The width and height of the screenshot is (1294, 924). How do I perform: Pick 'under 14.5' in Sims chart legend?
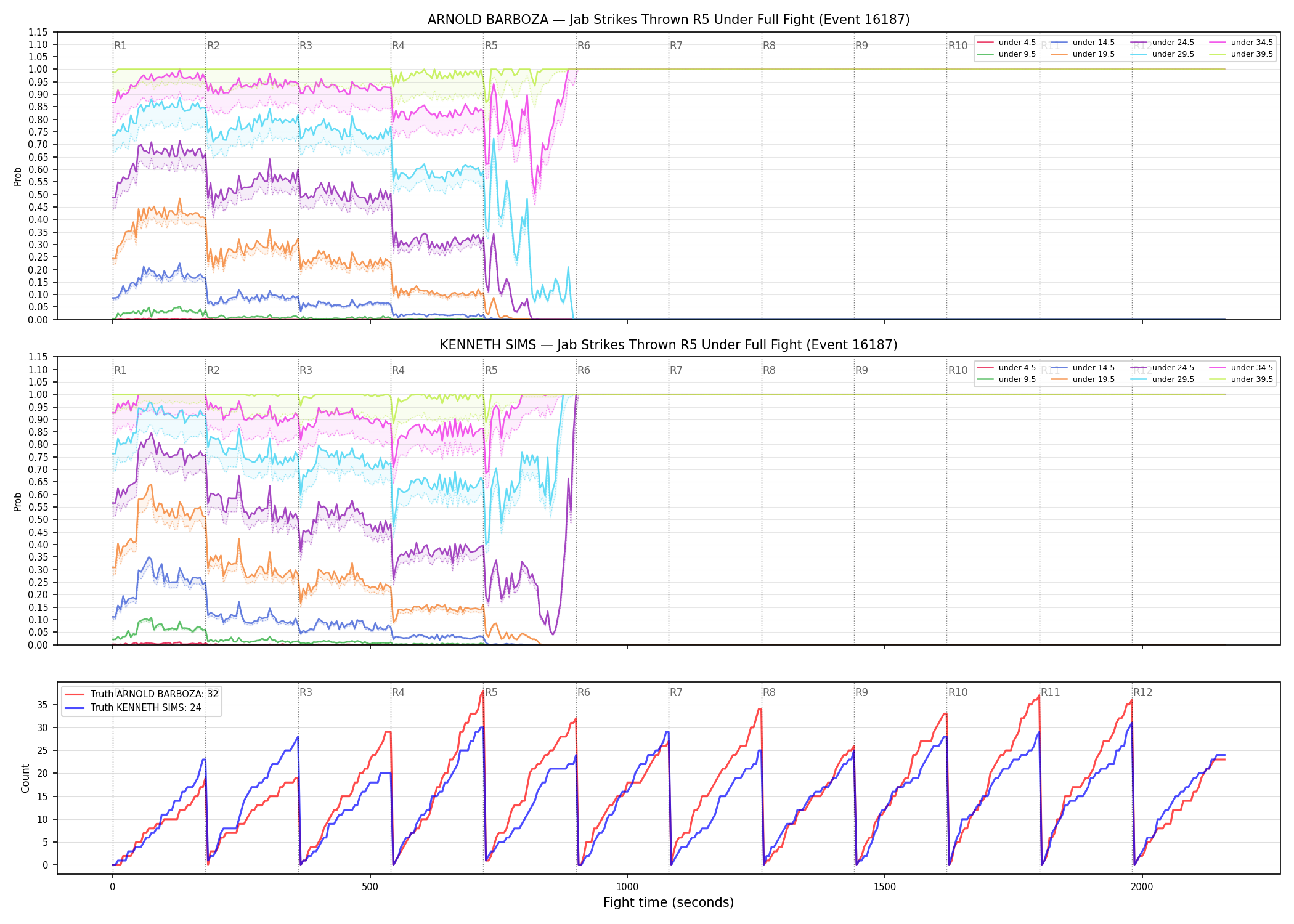(1083, 368)
